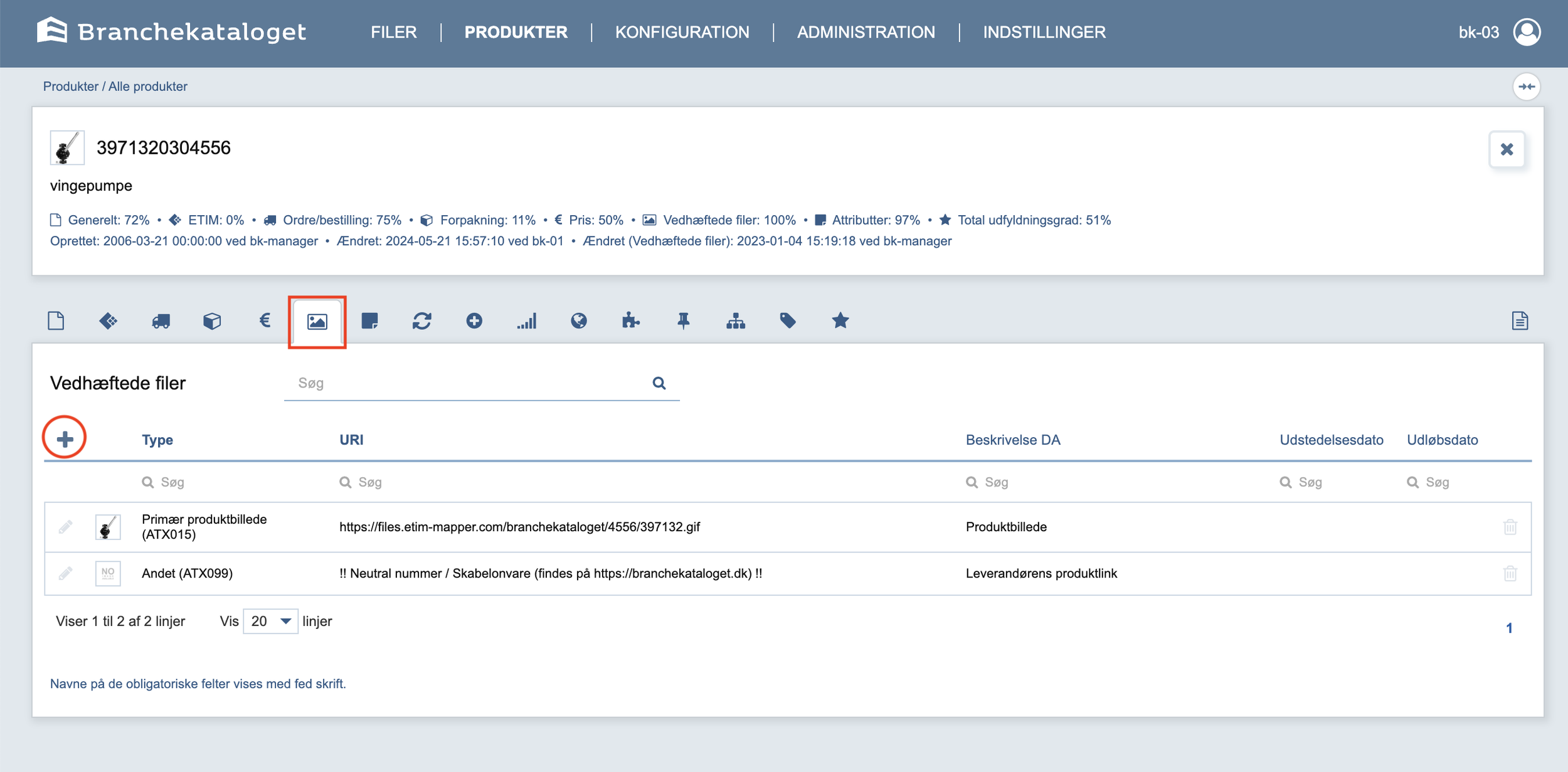Open the star completeness tab icon

840,321
